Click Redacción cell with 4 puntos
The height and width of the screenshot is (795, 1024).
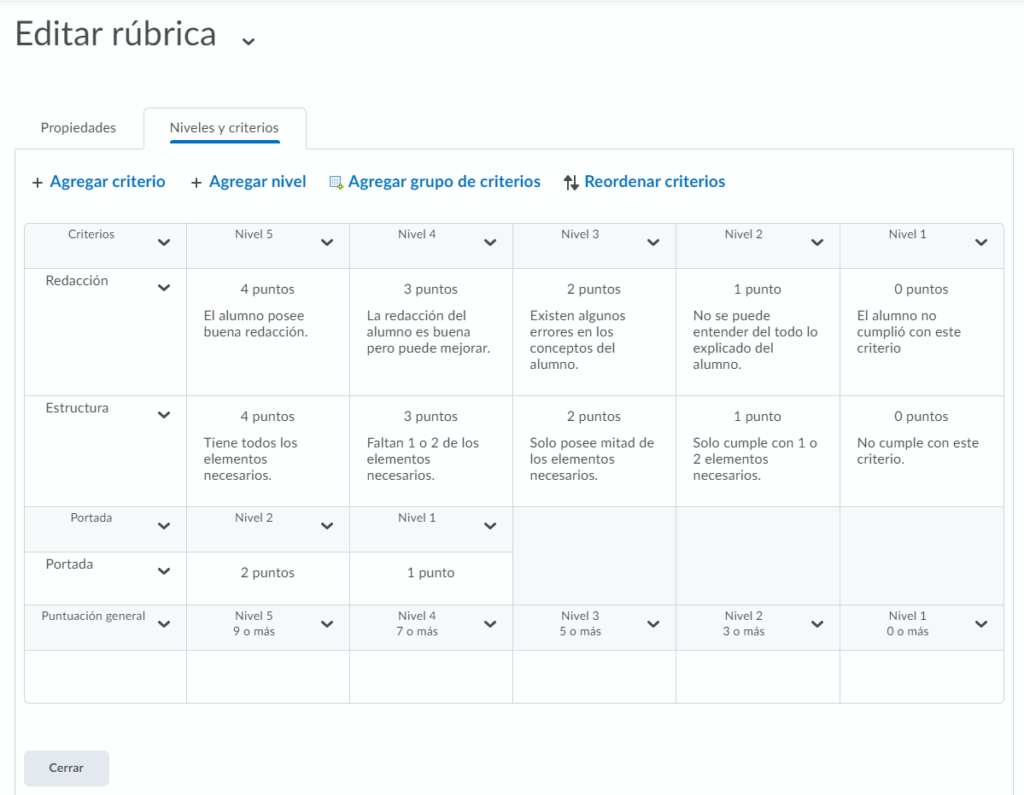pyautogui.click(x=267, y=331)
